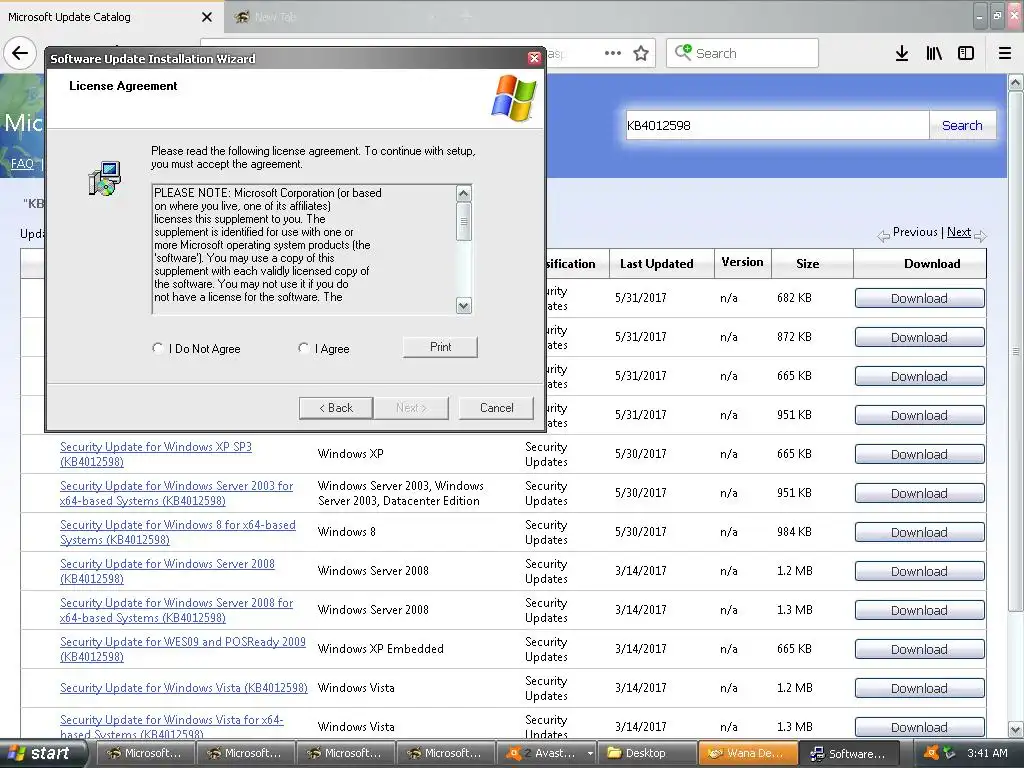1024x768 pixels.
Task: Open the hamburger menu in browser
Action: point(1004,54)
